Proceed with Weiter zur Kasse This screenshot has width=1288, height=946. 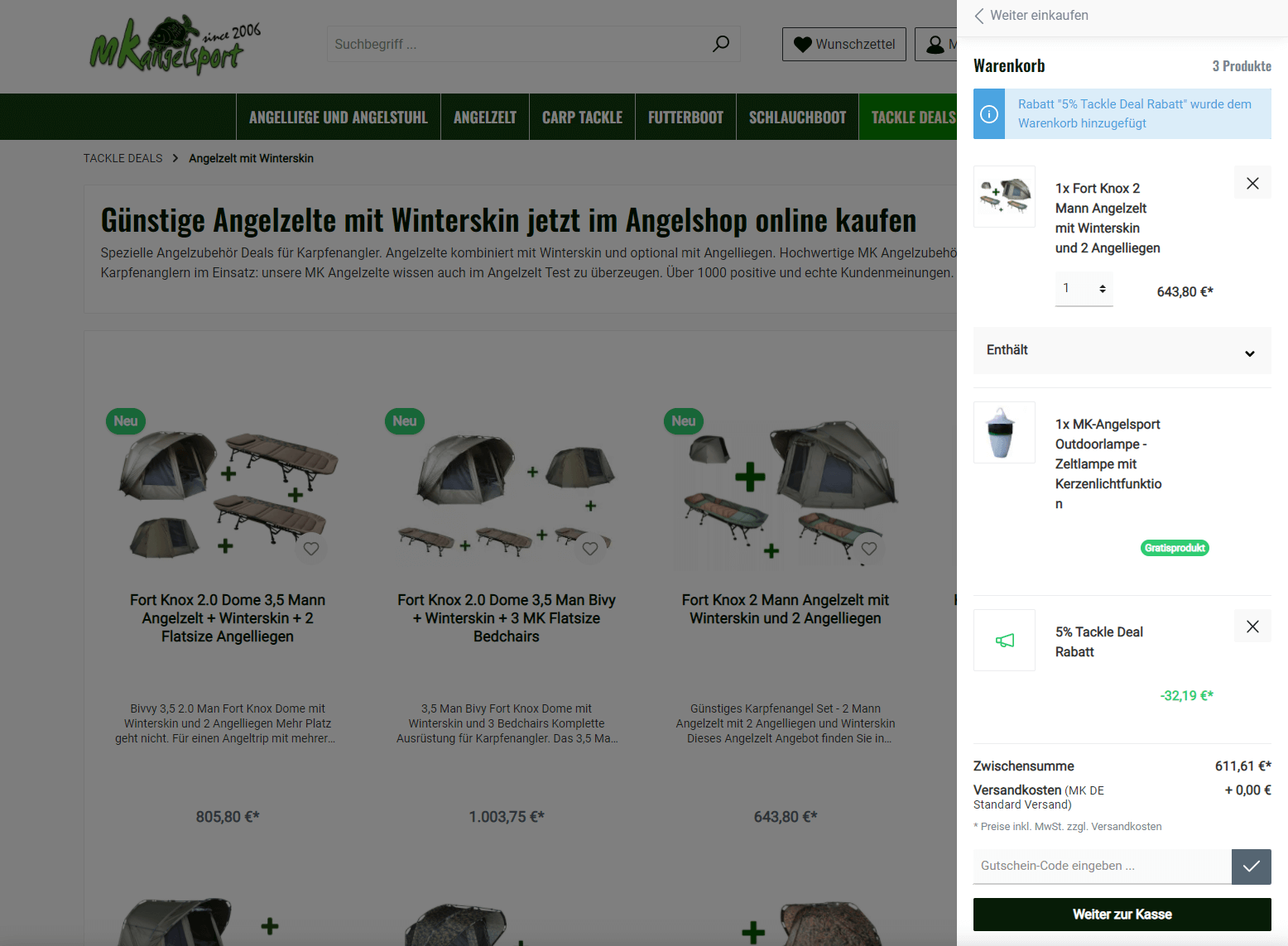[1122, 915]
